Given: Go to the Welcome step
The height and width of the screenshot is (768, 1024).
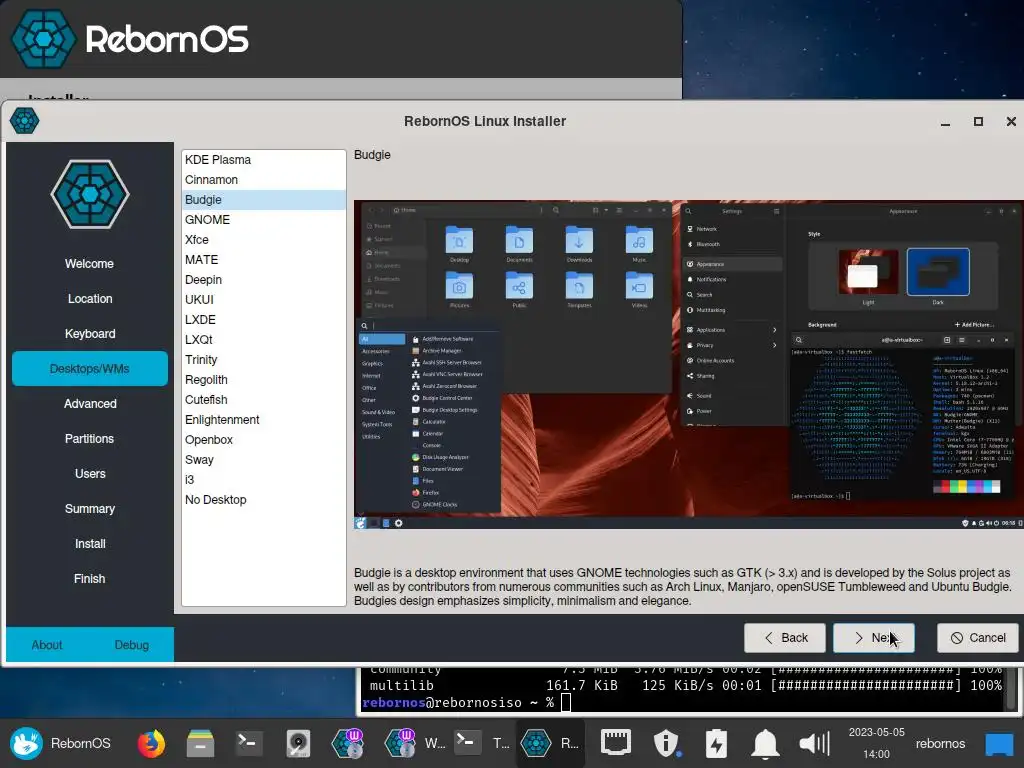Looking at the screenshot, I should tap(89, 264).
